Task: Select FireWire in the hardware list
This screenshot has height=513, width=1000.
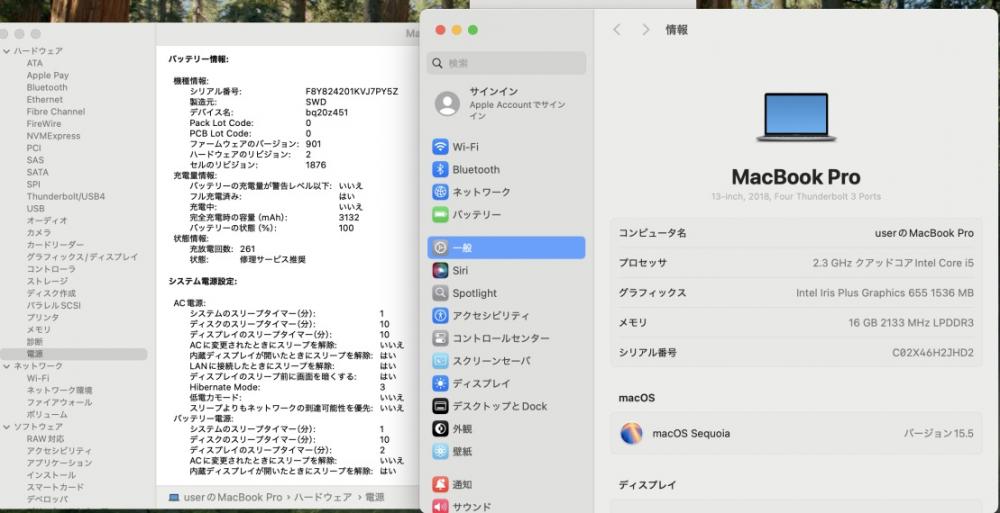Action: 44,124
